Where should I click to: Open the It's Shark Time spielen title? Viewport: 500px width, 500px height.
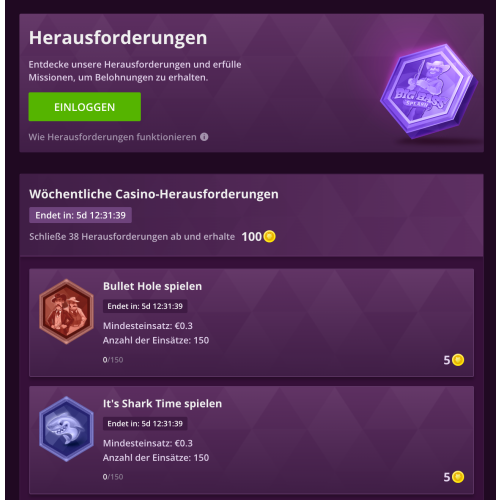tap(162, 403)
